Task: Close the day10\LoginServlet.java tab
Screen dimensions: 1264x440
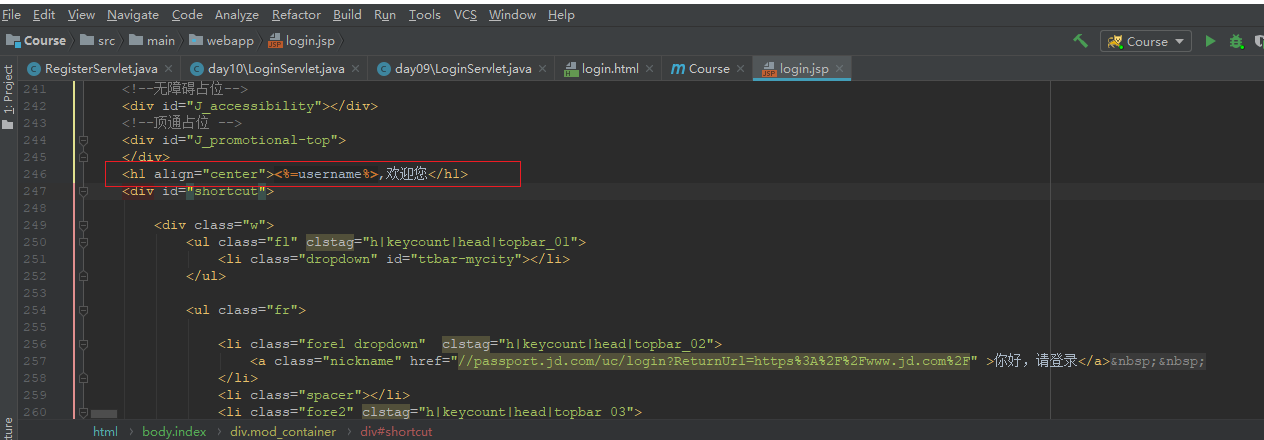Action: point(355,69)
